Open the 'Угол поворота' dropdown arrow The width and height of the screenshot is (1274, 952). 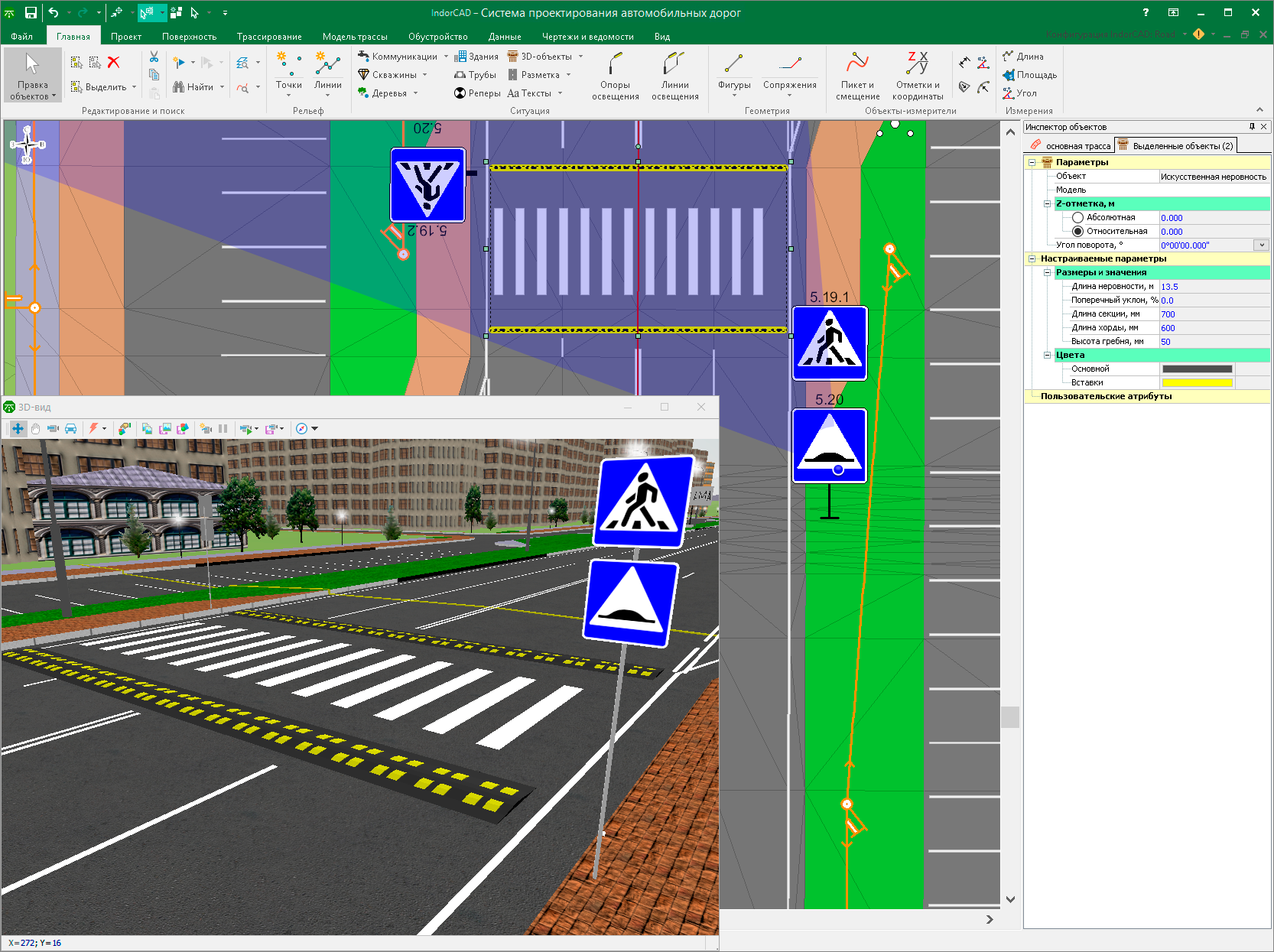click(x=1262, y=245)
